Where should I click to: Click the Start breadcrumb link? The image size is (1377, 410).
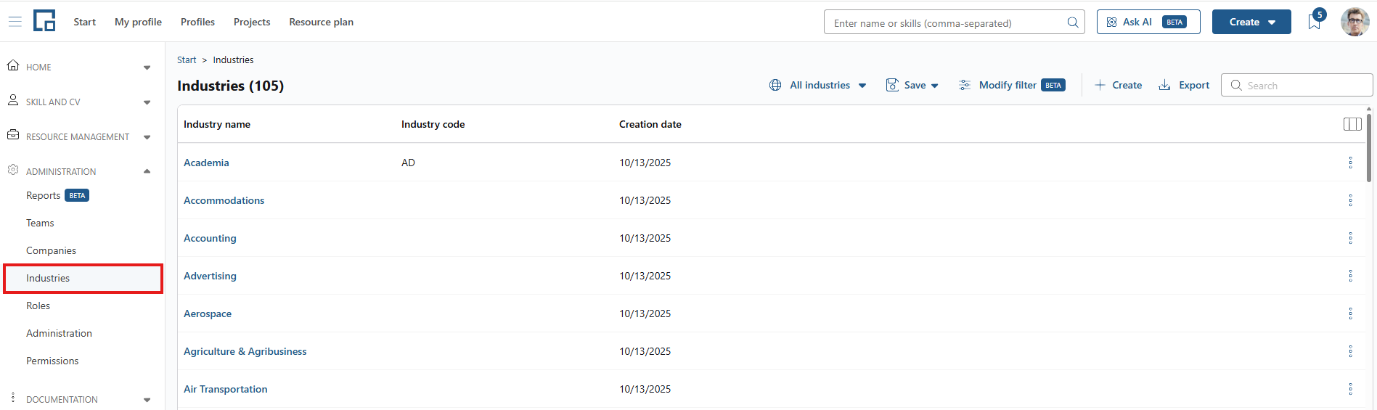pos(186,60)
